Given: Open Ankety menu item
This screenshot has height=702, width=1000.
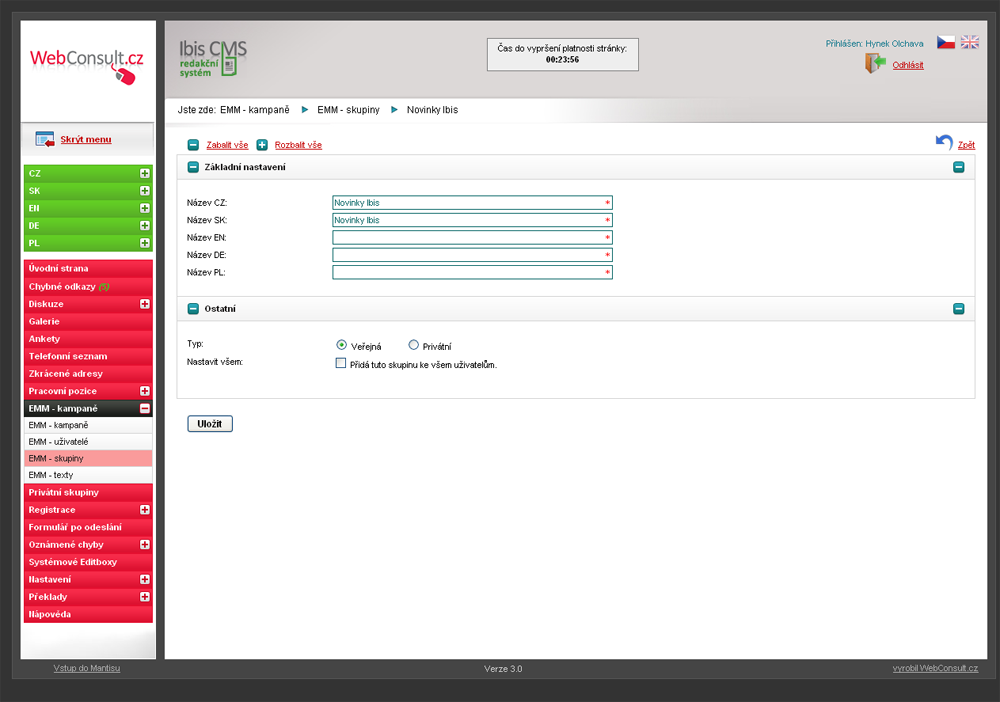Looking at the screenshot, I should [88, 339].
